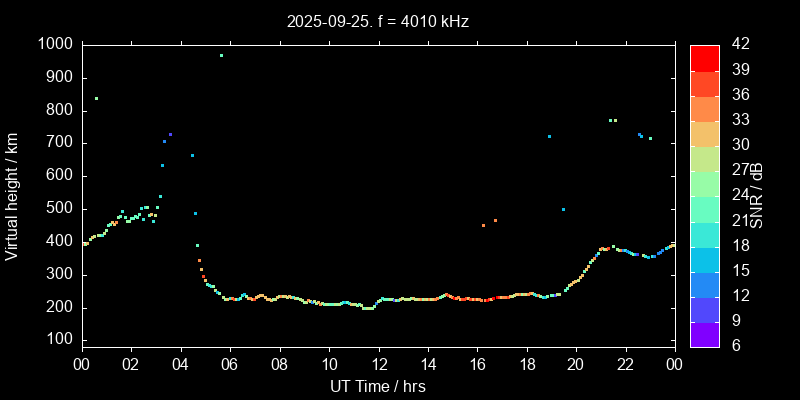This screenshot has height=400, width=800.
Task: Click the isolated data point near 970 km
Action: point(221,56)
